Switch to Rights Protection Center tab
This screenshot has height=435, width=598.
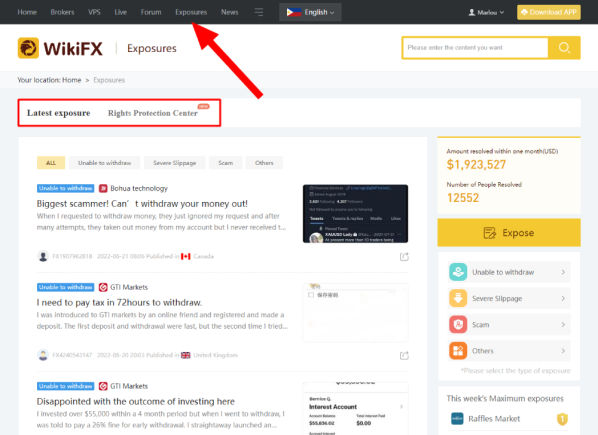153,113
